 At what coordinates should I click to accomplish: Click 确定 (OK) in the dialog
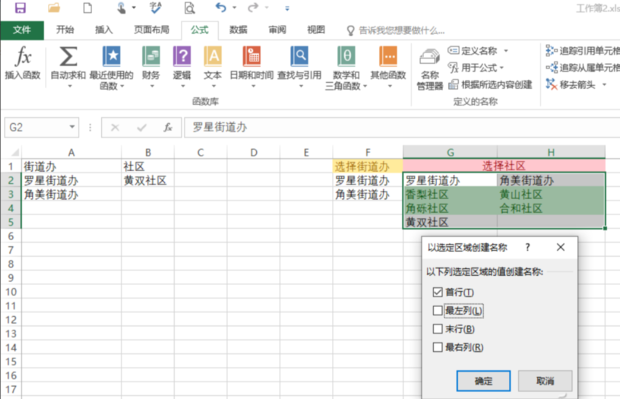coord(483,381)
